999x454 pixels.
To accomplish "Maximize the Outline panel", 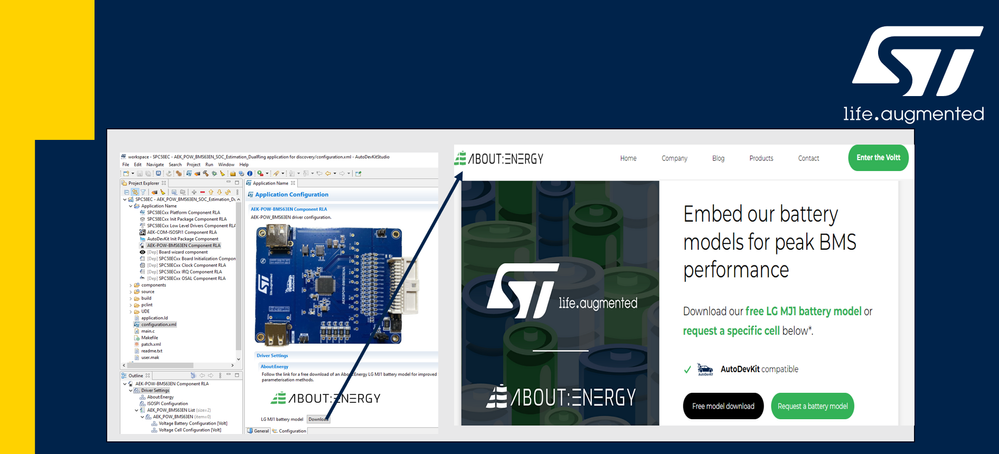I will tap(237, 375).
